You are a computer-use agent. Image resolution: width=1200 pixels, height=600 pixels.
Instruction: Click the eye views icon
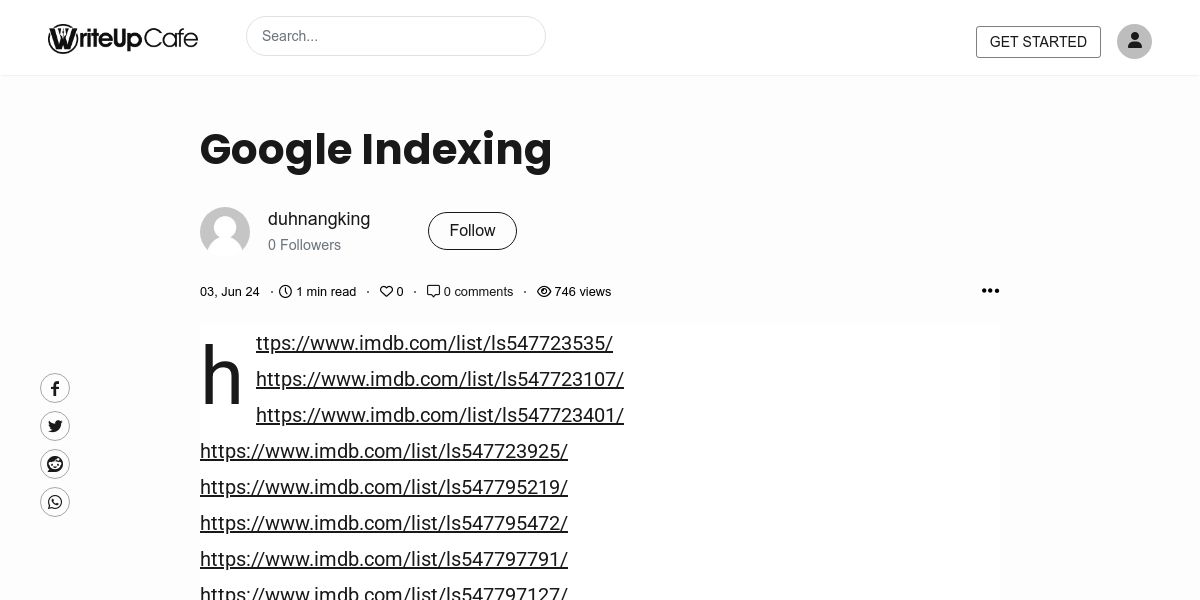tap(544, 292)
